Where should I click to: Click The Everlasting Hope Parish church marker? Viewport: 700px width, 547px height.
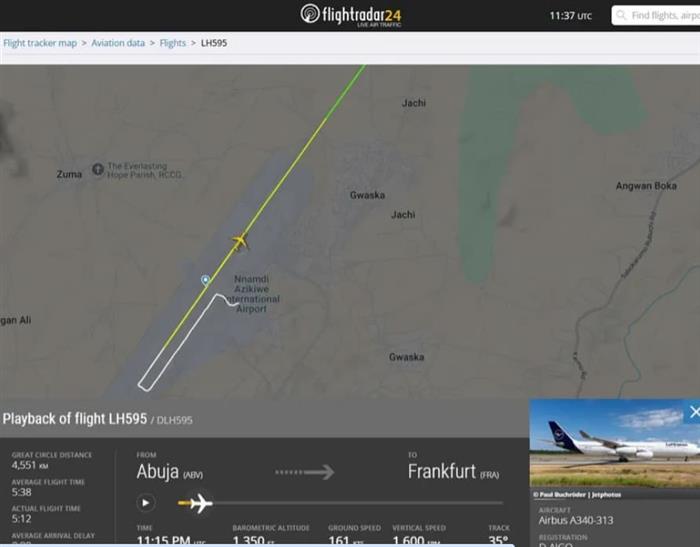tap(98, 170)
